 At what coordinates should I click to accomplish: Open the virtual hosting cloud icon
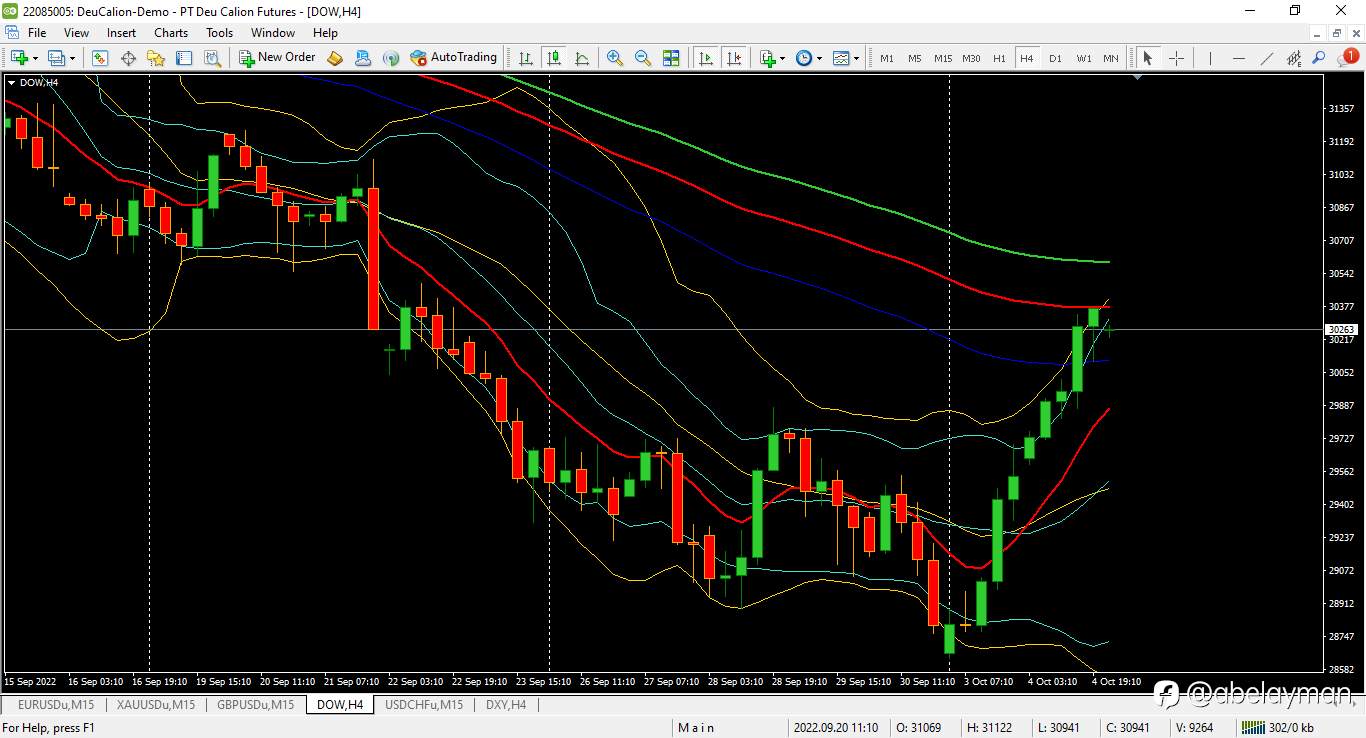362,58
